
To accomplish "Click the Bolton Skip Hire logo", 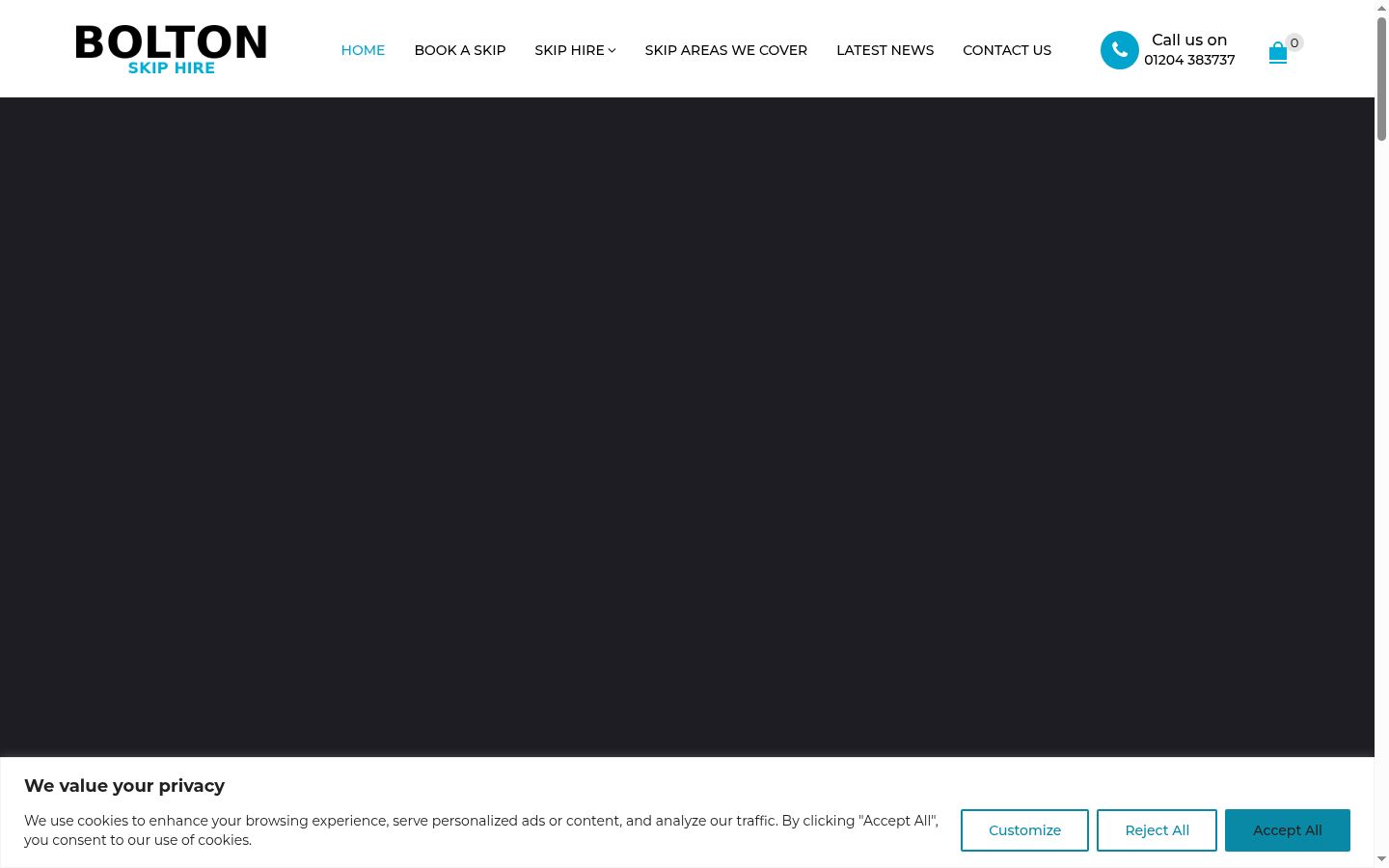I will pyautogui.click(x=171, y=49).
